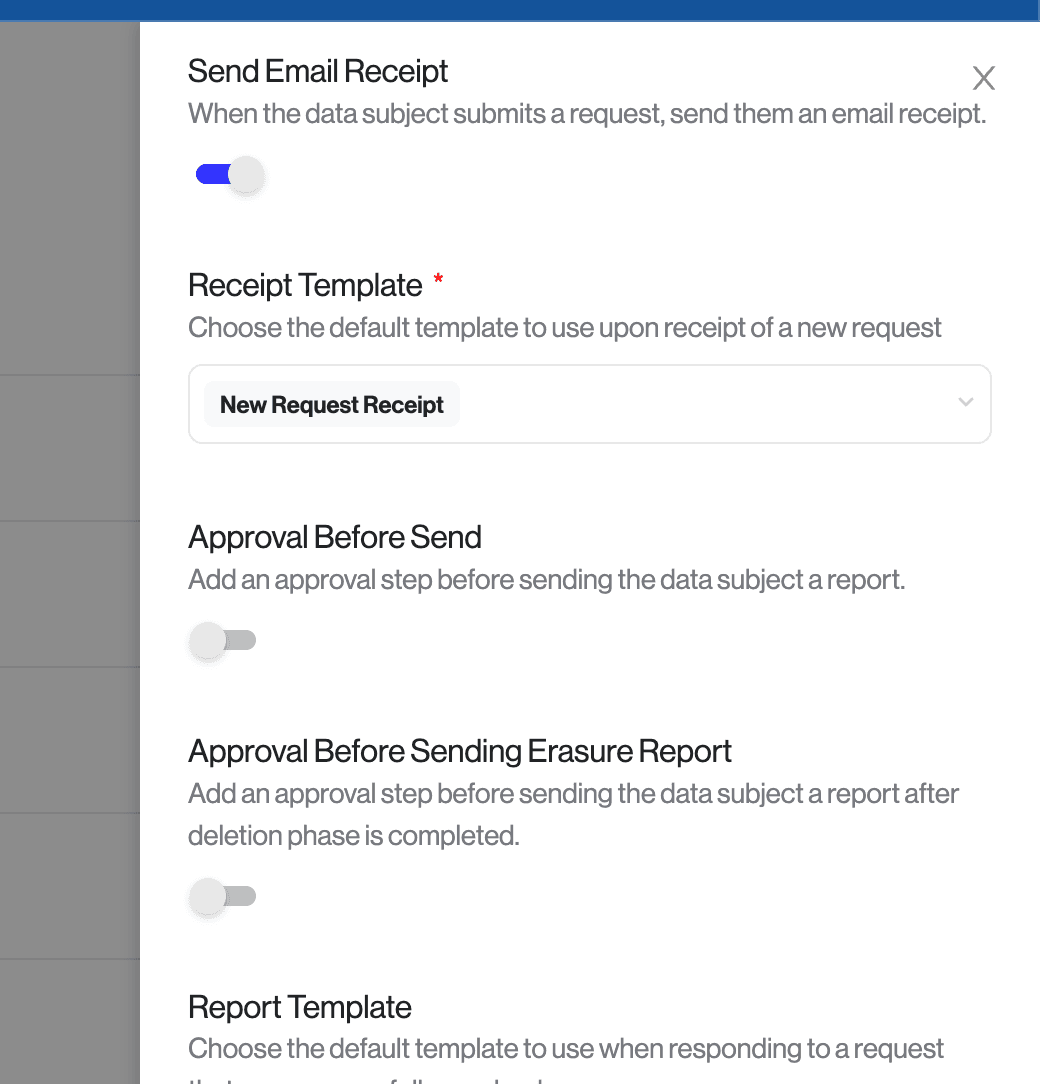Viewport: 1040px width, 1084px height.
Task: Enable the Approval Before Send toggle
Action: pyautogui.click(x=223, y=640)
